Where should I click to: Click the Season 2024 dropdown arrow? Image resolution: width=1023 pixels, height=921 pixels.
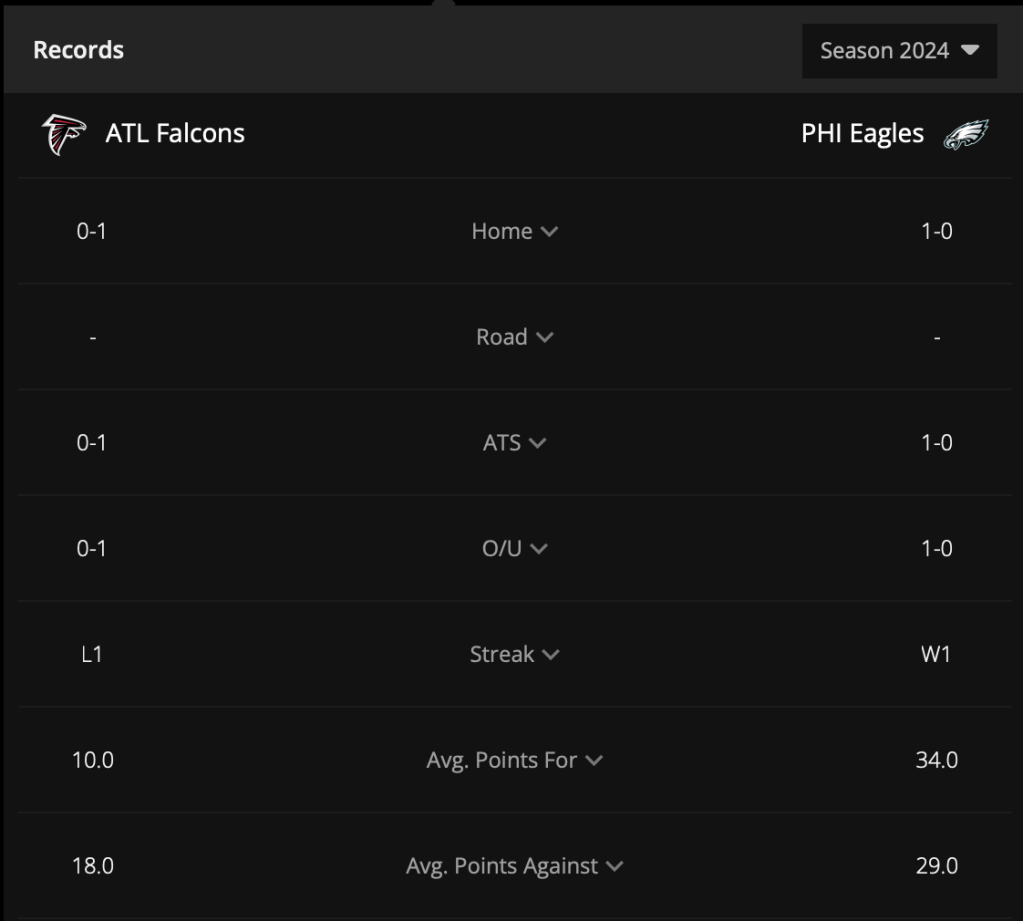970,50
